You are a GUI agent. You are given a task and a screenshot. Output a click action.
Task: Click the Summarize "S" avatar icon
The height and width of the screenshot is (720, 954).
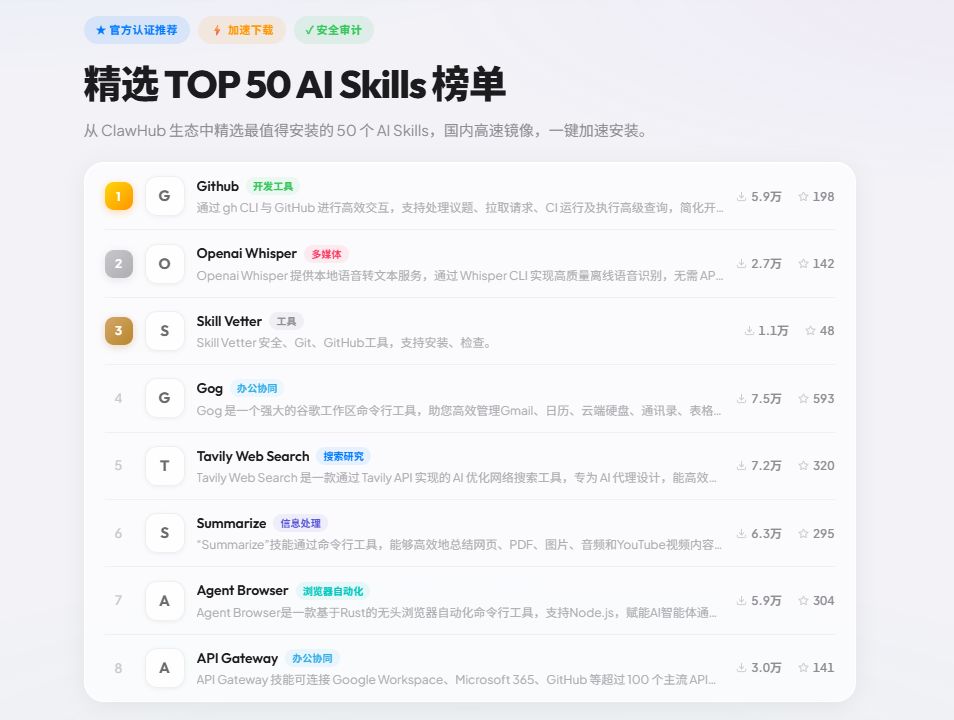click(x=164, y=533)
